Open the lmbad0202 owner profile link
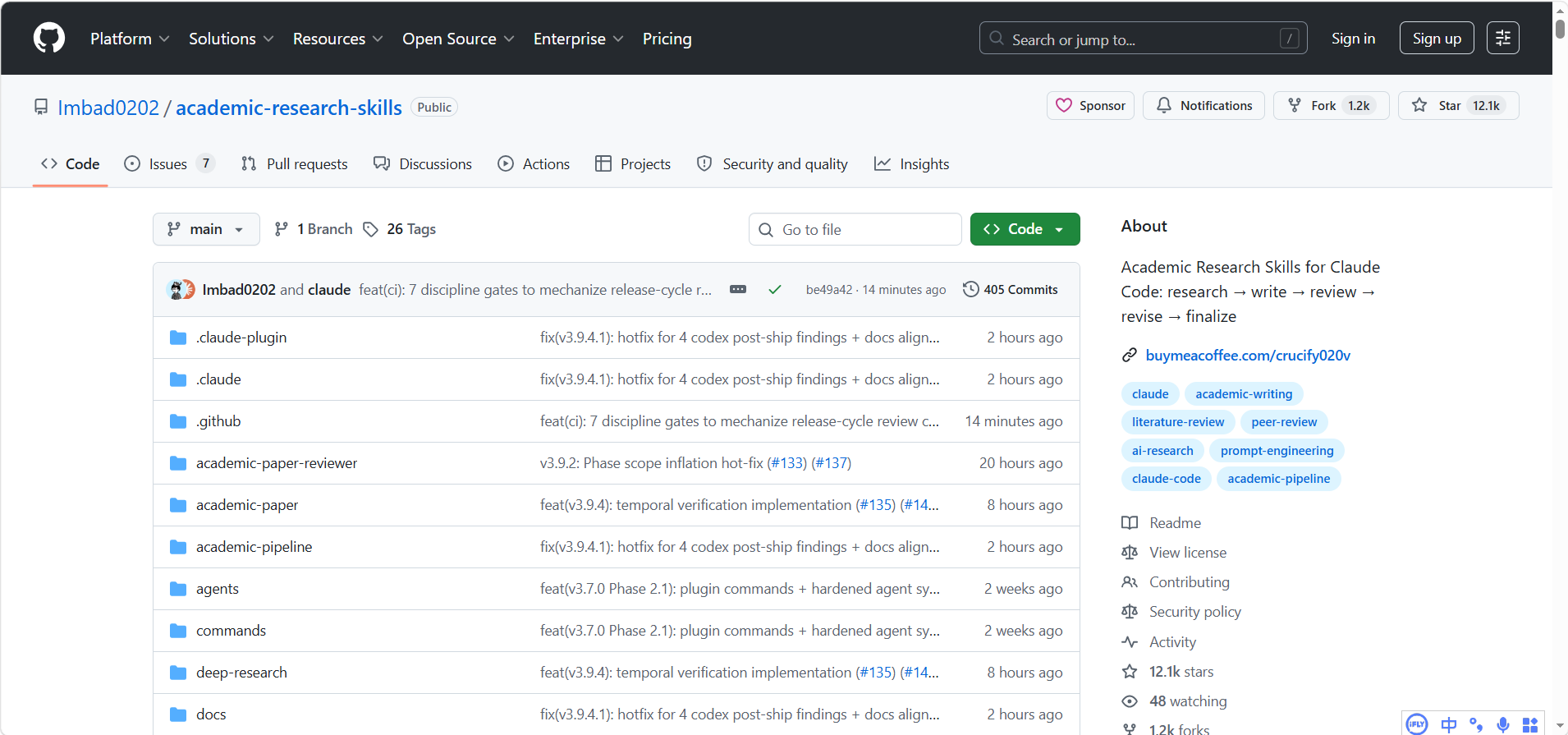1568x735 pixels. point(108,108)
